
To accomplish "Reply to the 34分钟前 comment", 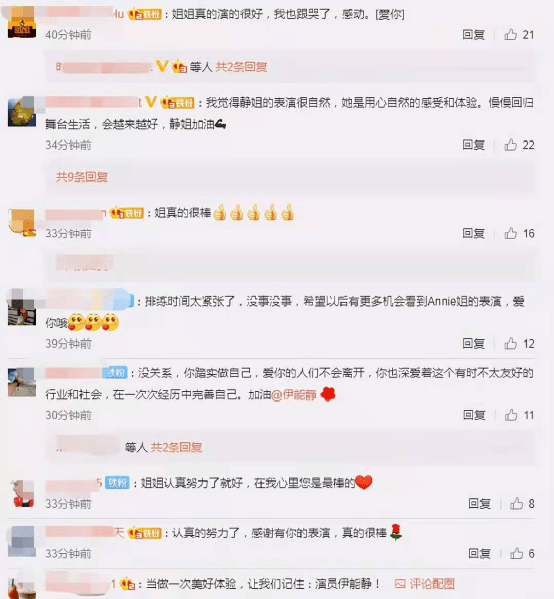I will pyautogui.click(x=473, y=145).
